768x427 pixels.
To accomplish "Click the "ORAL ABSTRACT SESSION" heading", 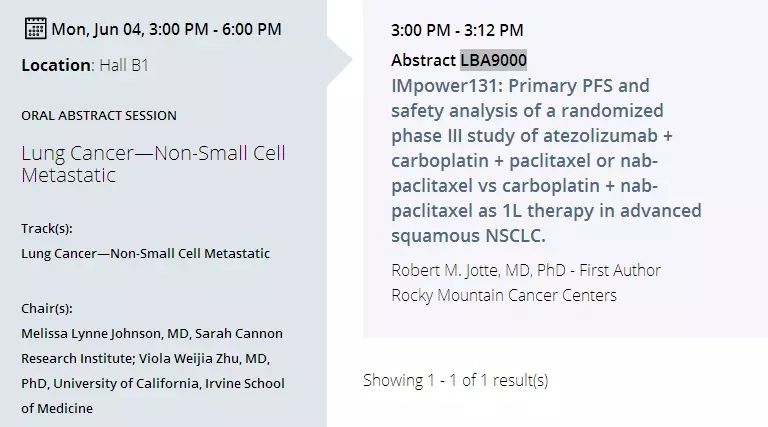I will click(x=98, y=115).
